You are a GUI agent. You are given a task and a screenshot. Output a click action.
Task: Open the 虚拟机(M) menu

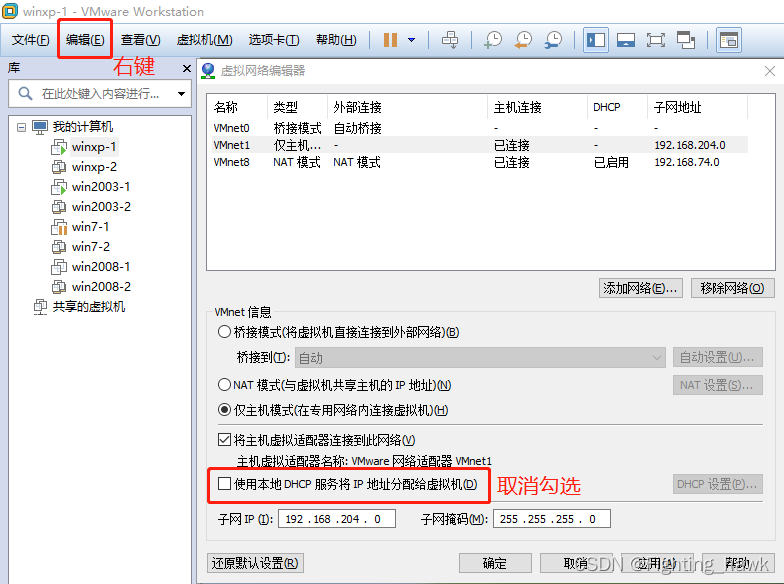point(204,40)
